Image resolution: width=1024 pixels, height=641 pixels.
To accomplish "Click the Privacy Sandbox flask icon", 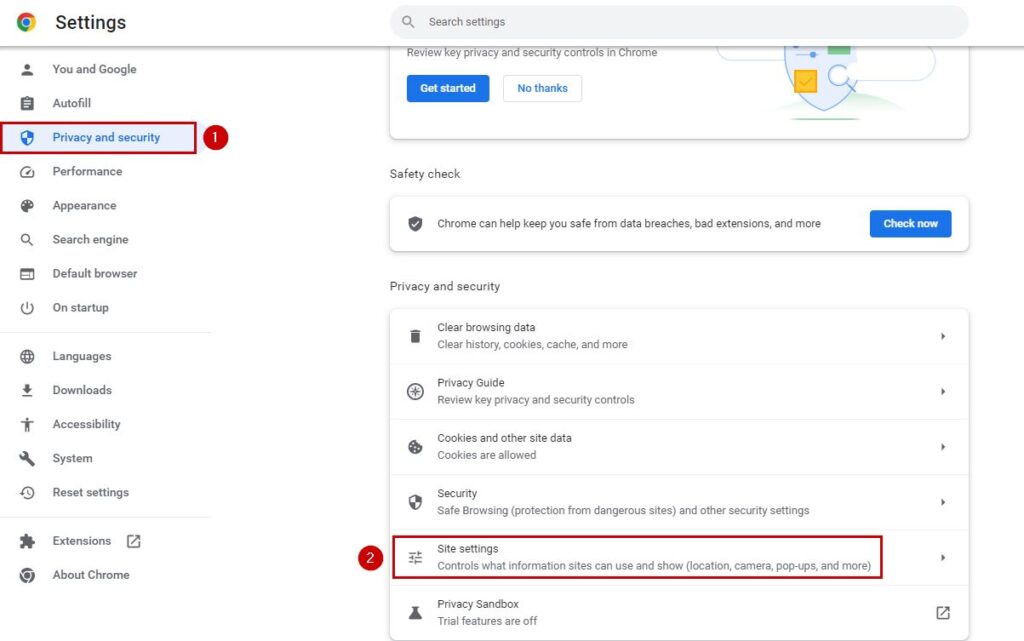I will pyautogui.click(x=415, y=613).
